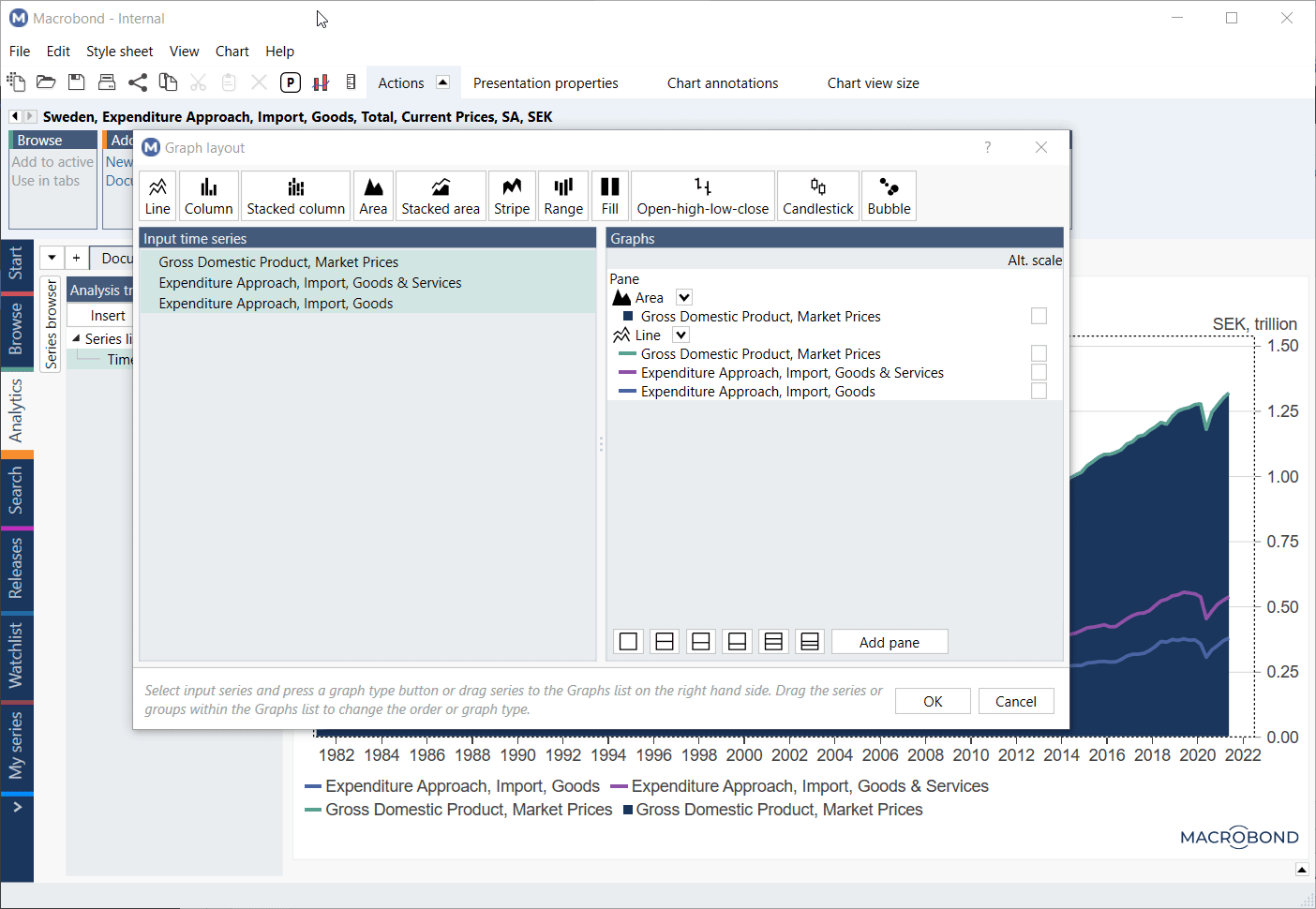
Task: Open the File menu
Action: (20, 52)
